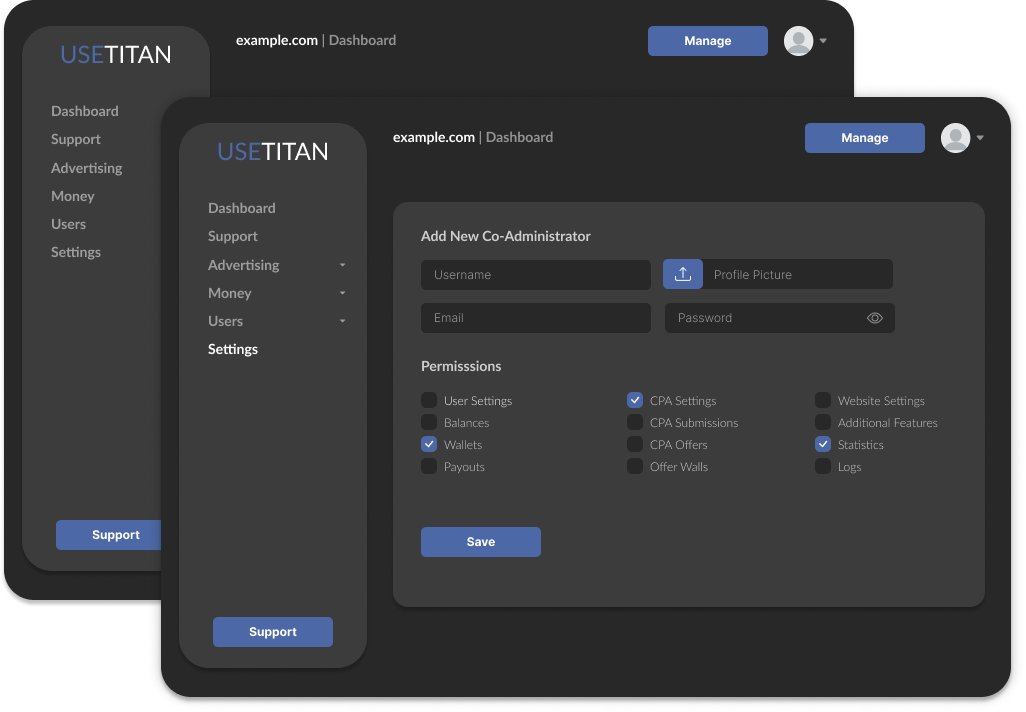Viewport: 1026px width, 712px height.
Task: Click the Manage button in front window
Action: [864, 138]
